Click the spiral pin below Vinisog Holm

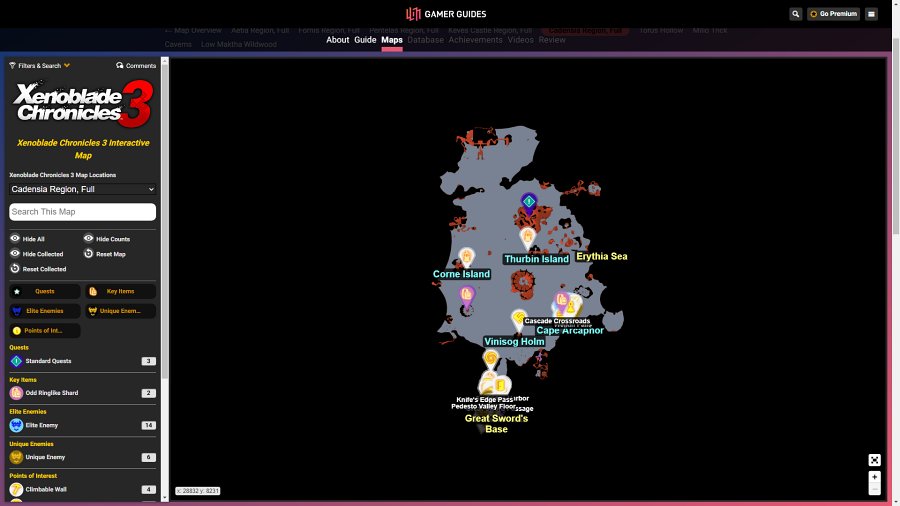(x=491, y=360)
